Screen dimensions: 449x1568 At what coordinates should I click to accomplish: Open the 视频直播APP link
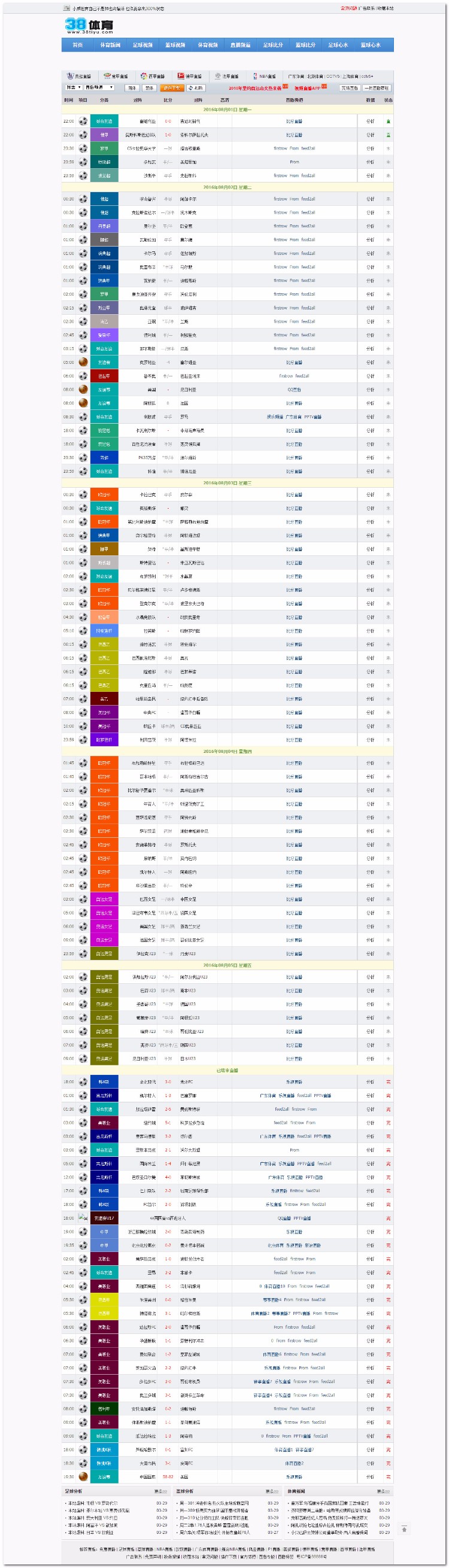point(307,88)
